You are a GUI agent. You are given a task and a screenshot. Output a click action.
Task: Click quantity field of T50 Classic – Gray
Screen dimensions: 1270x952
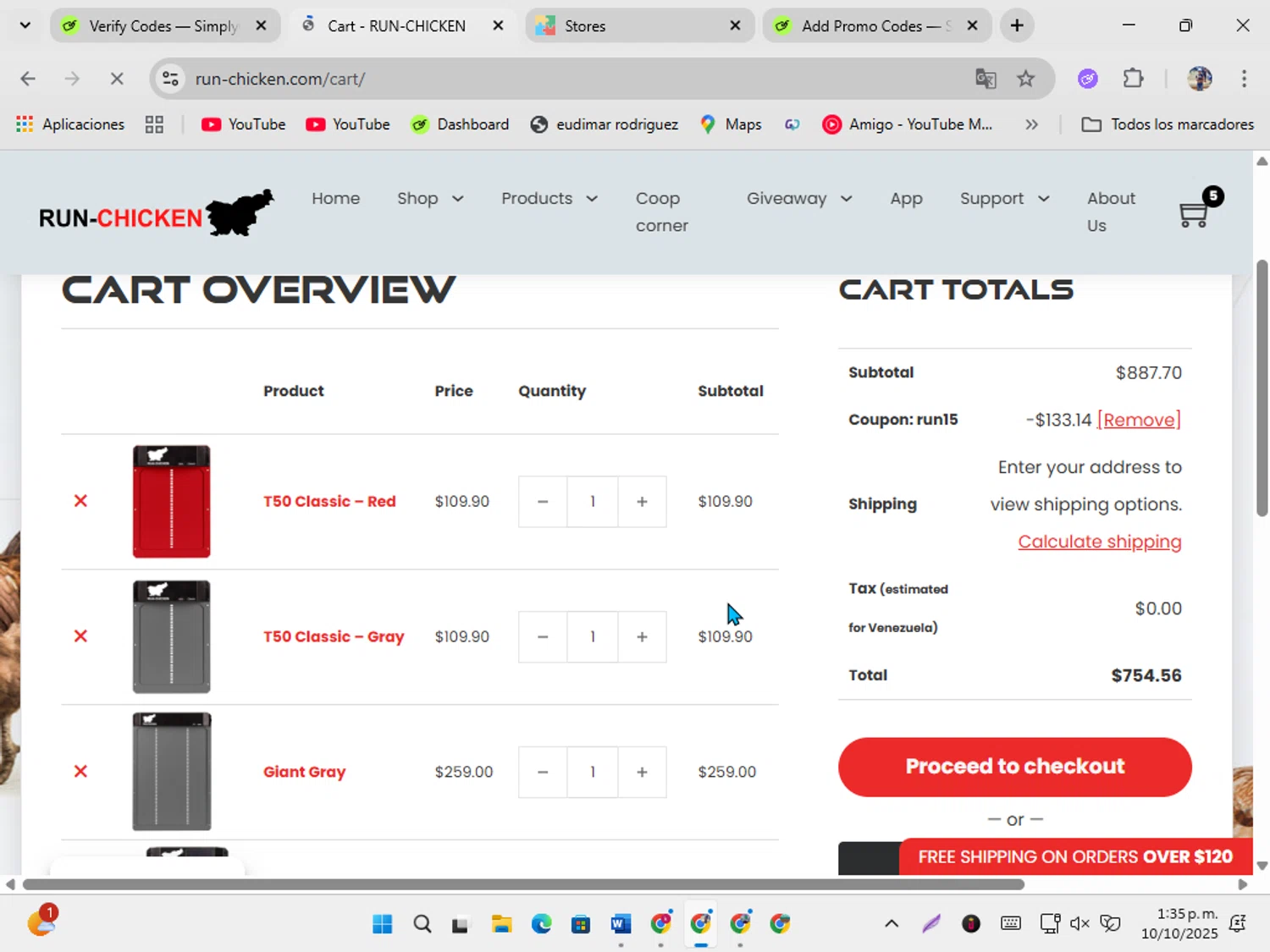click(593, 636)
